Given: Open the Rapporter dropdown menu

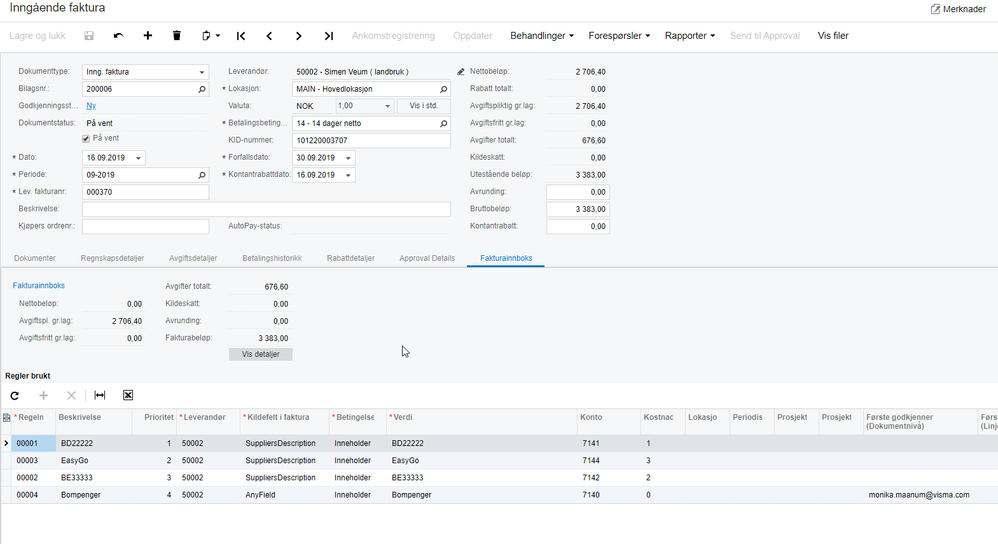Looking at the screenshot, I should pyautogui.click(x=690, y=36).
